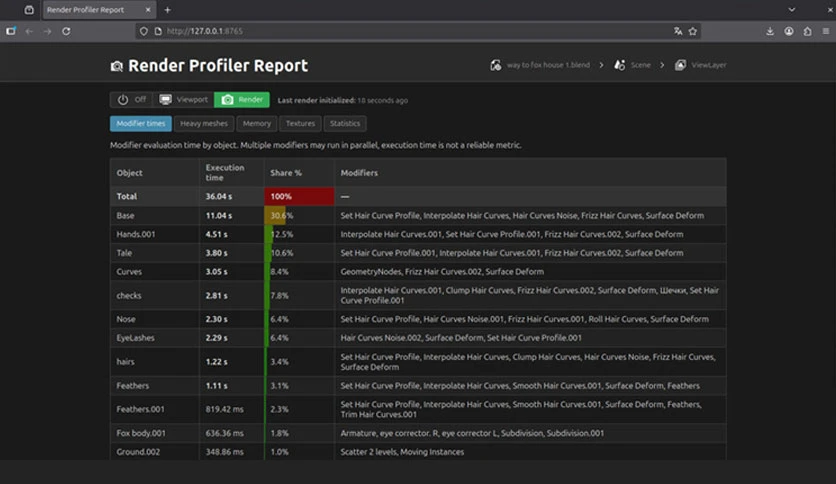Select the Render Profiler Report browser tab
This screenshot has height=484, width=836.
[99, 10]
